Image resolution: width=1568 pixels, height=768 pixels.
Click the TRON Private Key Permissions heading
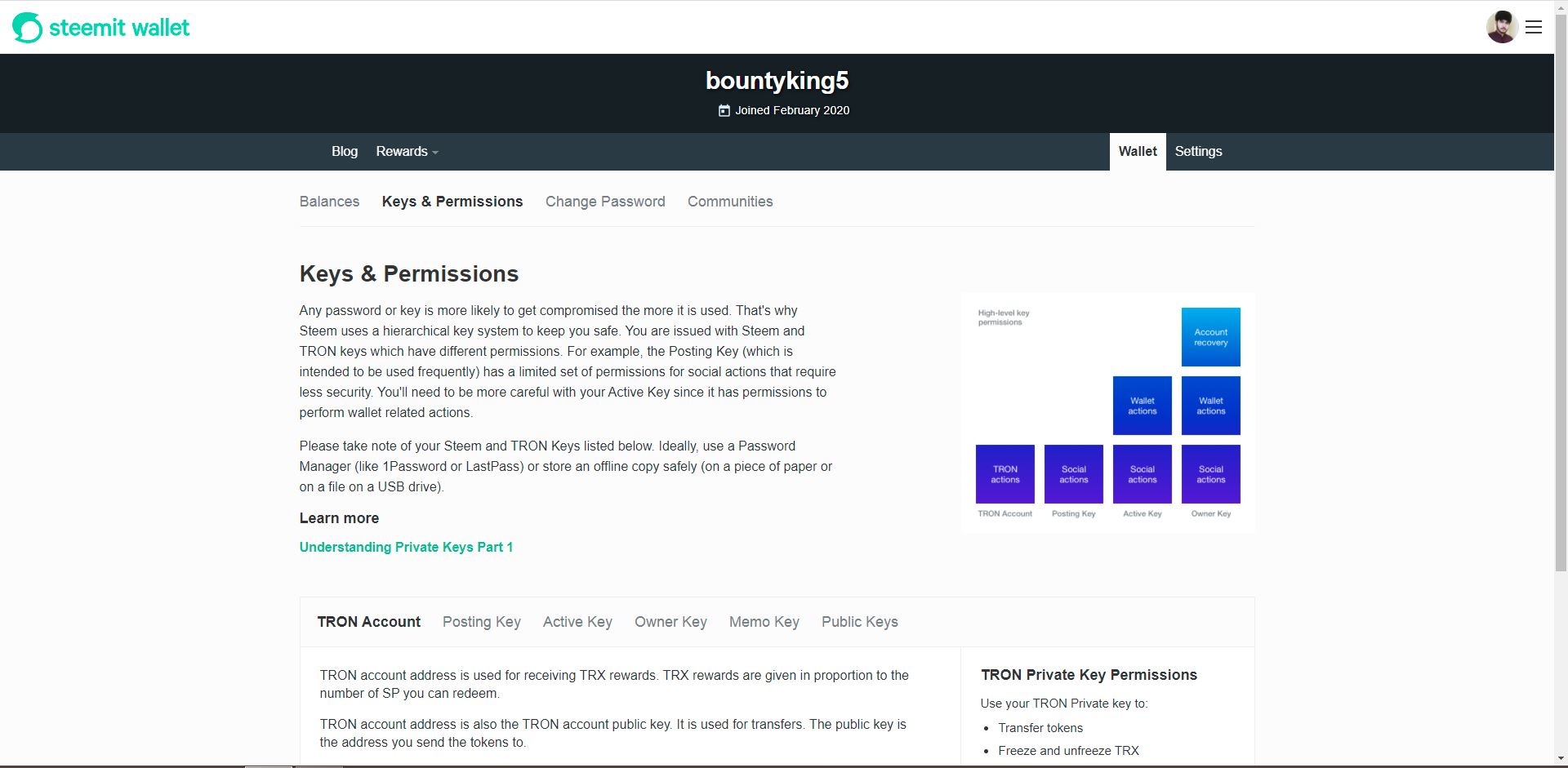click(1089, 675)
